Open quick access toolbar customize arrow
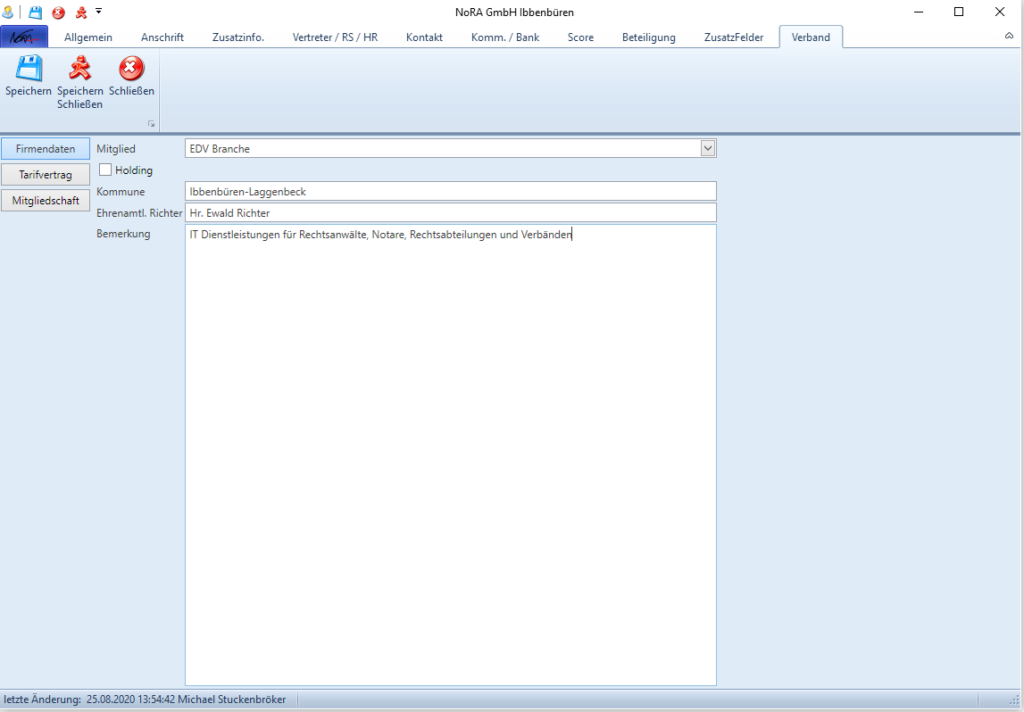1024x712 pixels. (99, 12)
